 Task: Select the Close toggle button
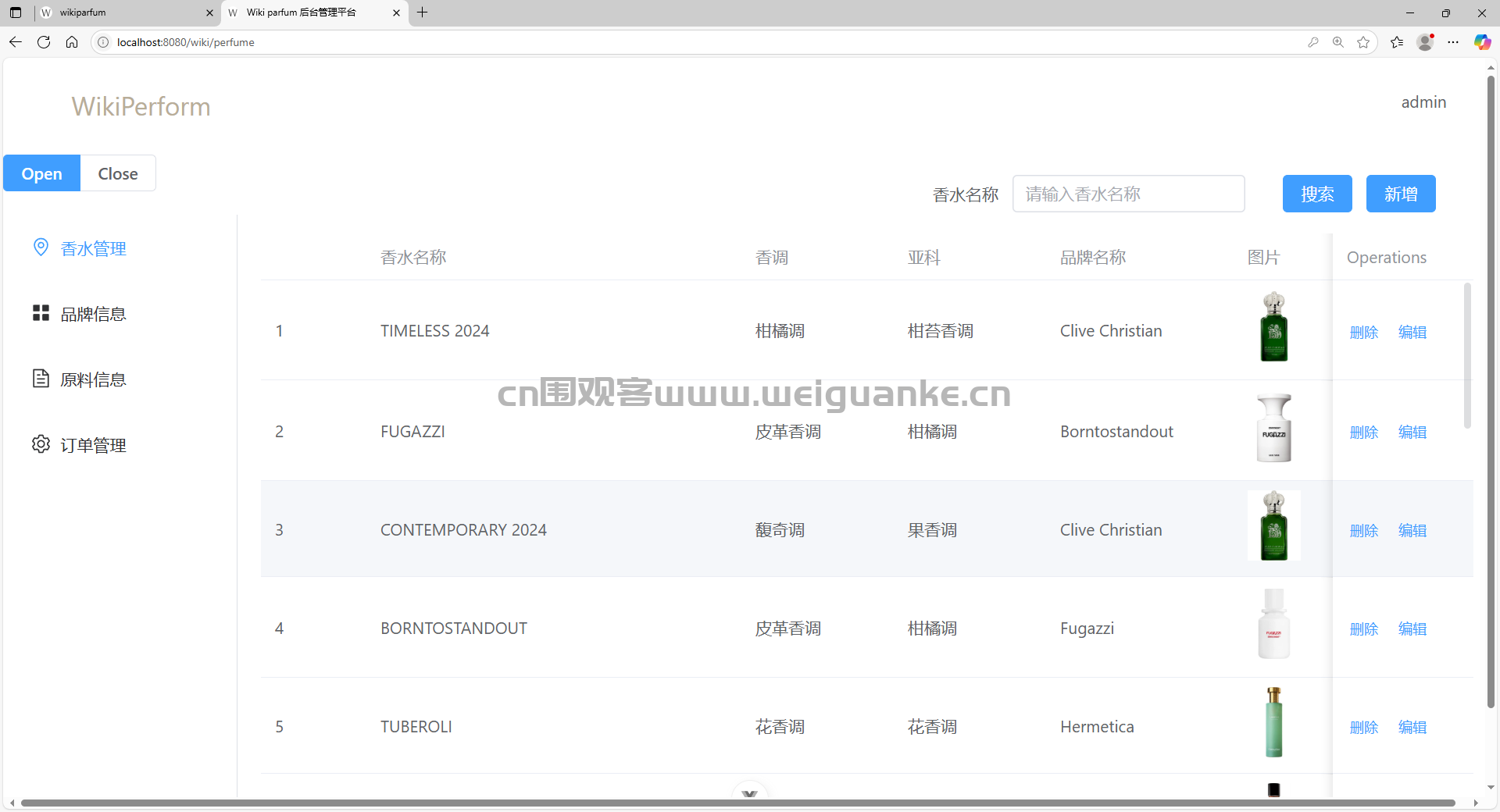[118, 173]
